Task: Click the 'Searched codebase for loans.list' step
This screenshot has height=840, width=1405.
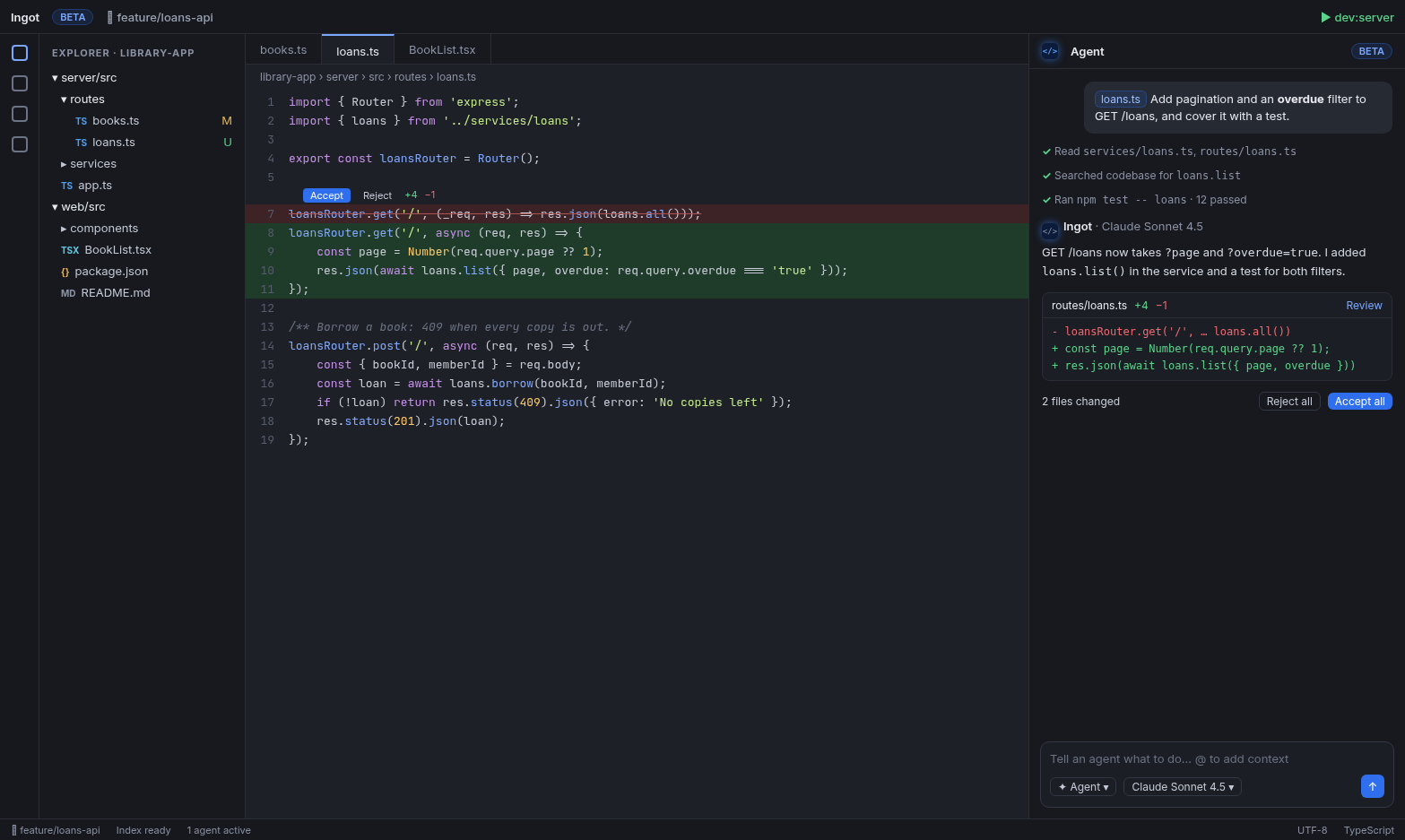Action: 1141,176
